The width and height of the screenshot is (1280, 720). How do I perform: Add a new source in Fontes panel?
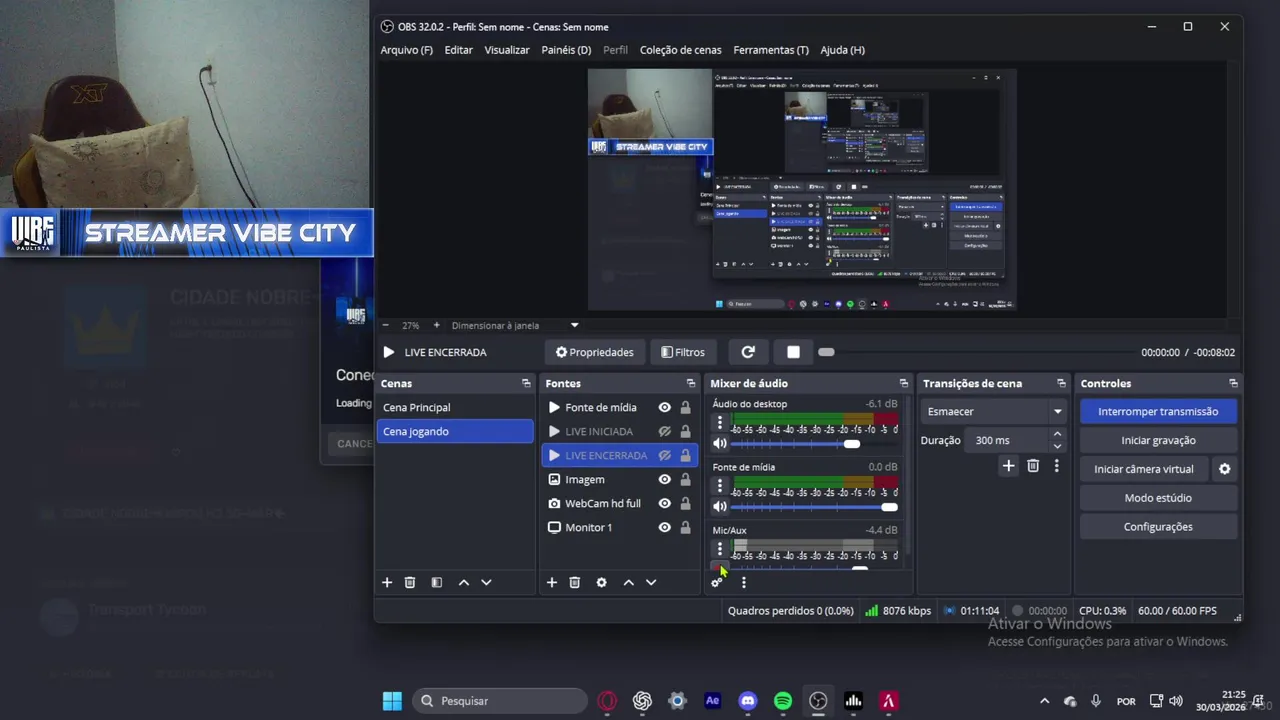click(551, 582)
